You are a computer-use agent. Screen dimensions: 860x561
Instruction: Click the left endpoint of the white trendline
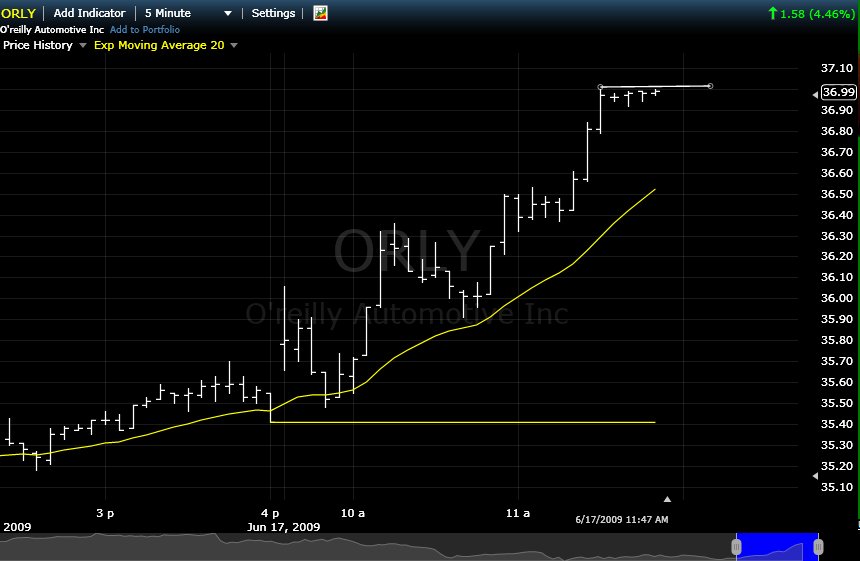600,87
